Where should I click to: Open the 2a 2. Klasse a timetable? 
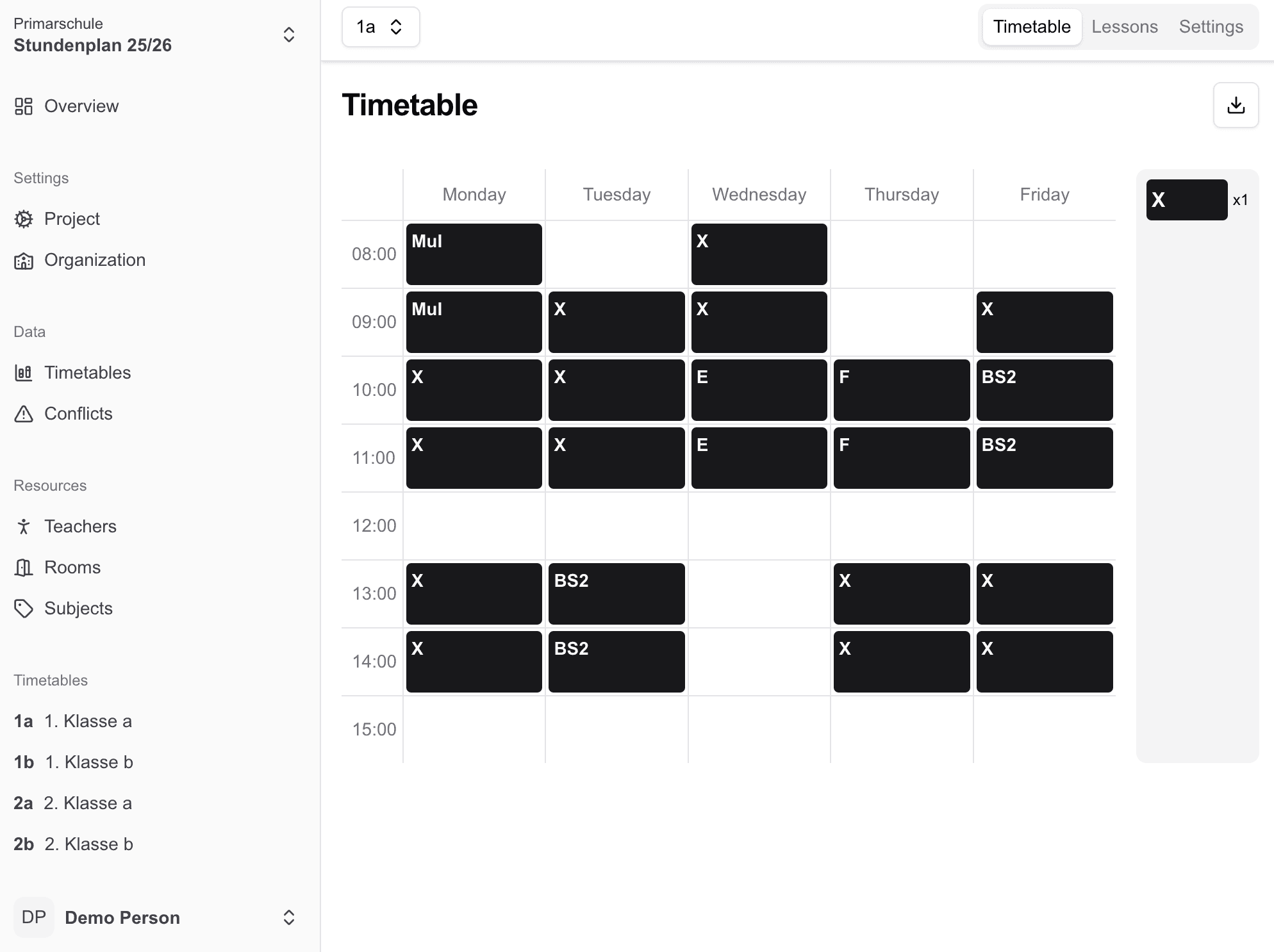(73, 803)
